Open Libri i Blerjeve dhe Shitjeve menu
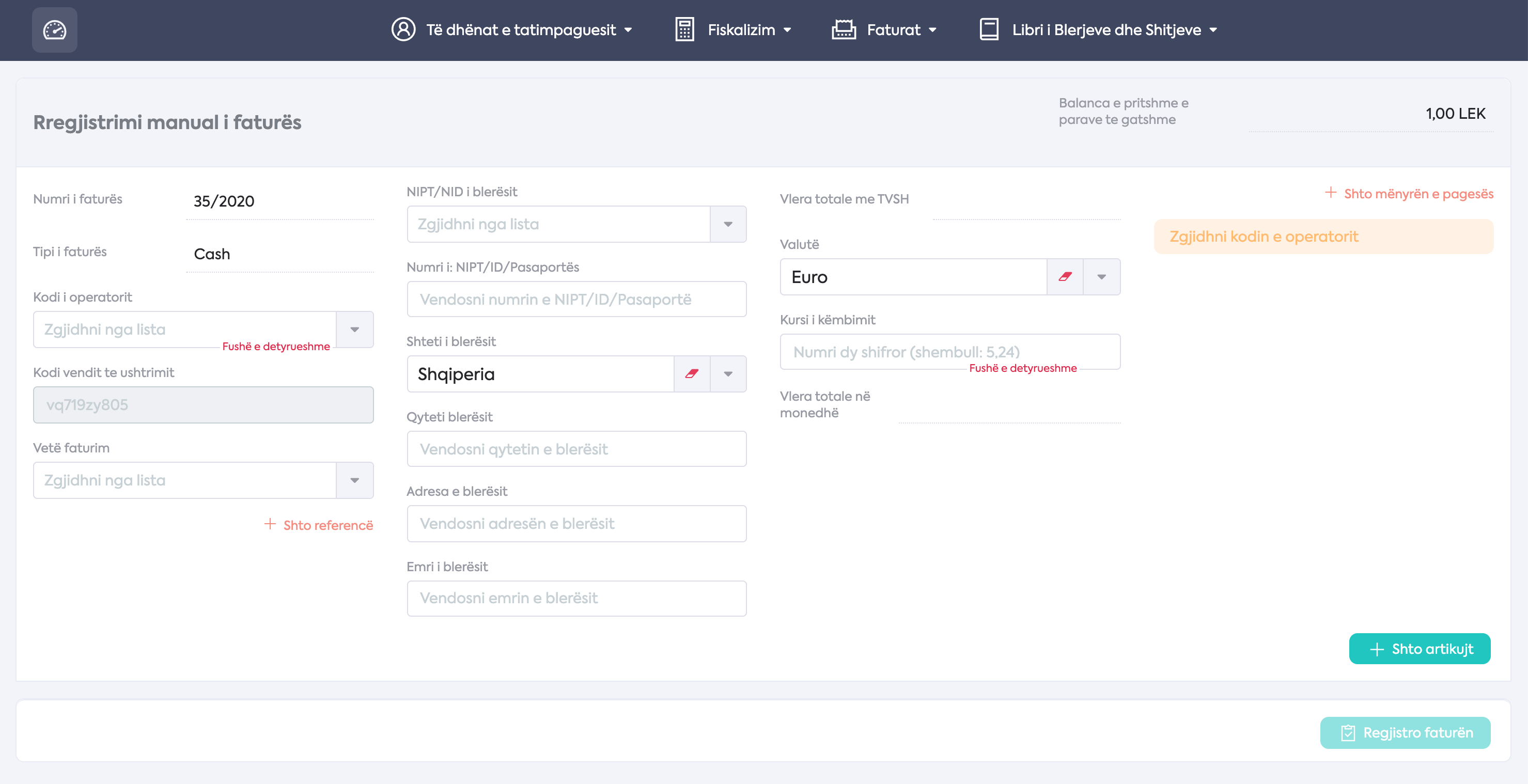Screen dimensions: 1528x784 click(x=1098, y=29)
